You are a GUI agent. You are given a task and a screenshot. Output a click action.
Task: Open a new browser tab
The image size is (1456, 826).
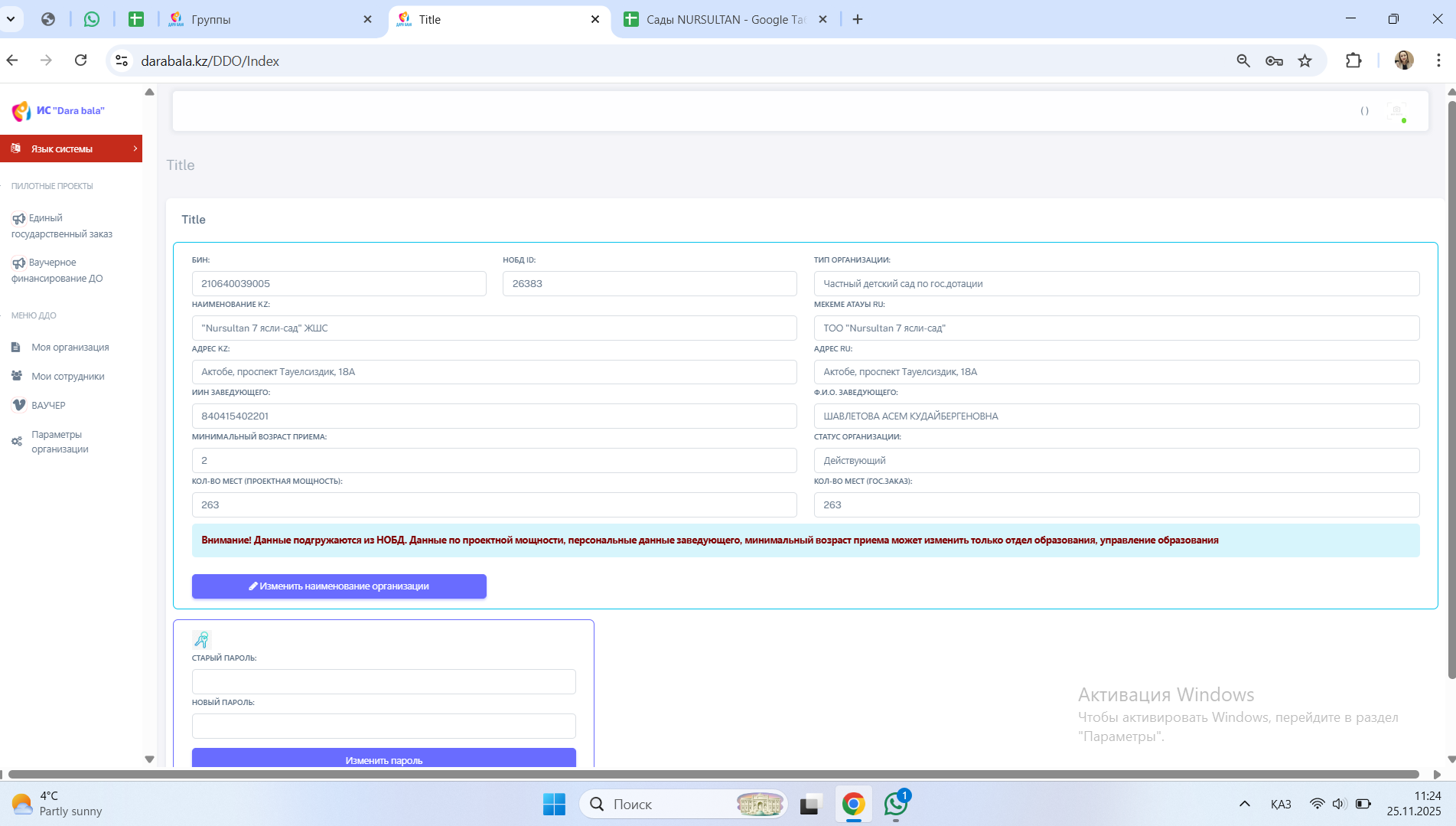(858, 19)
